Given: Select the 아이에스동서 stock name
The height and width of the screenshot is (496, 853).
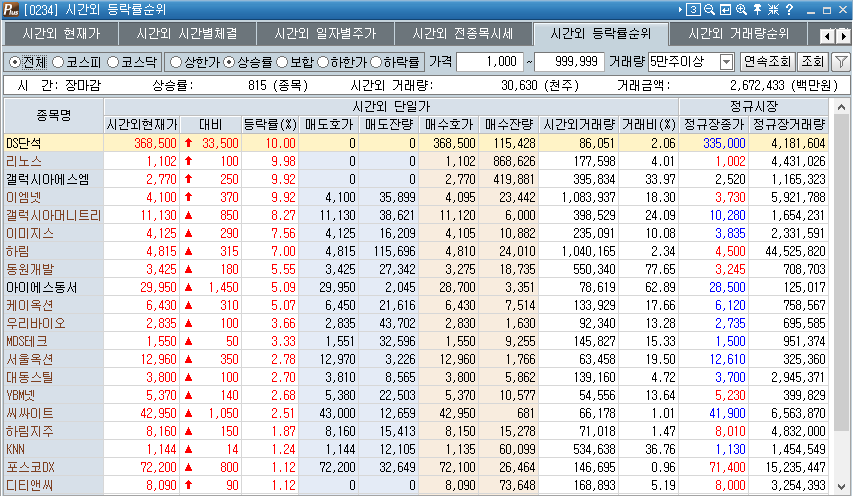Looking at the screenshot, I should click(41, 287).
